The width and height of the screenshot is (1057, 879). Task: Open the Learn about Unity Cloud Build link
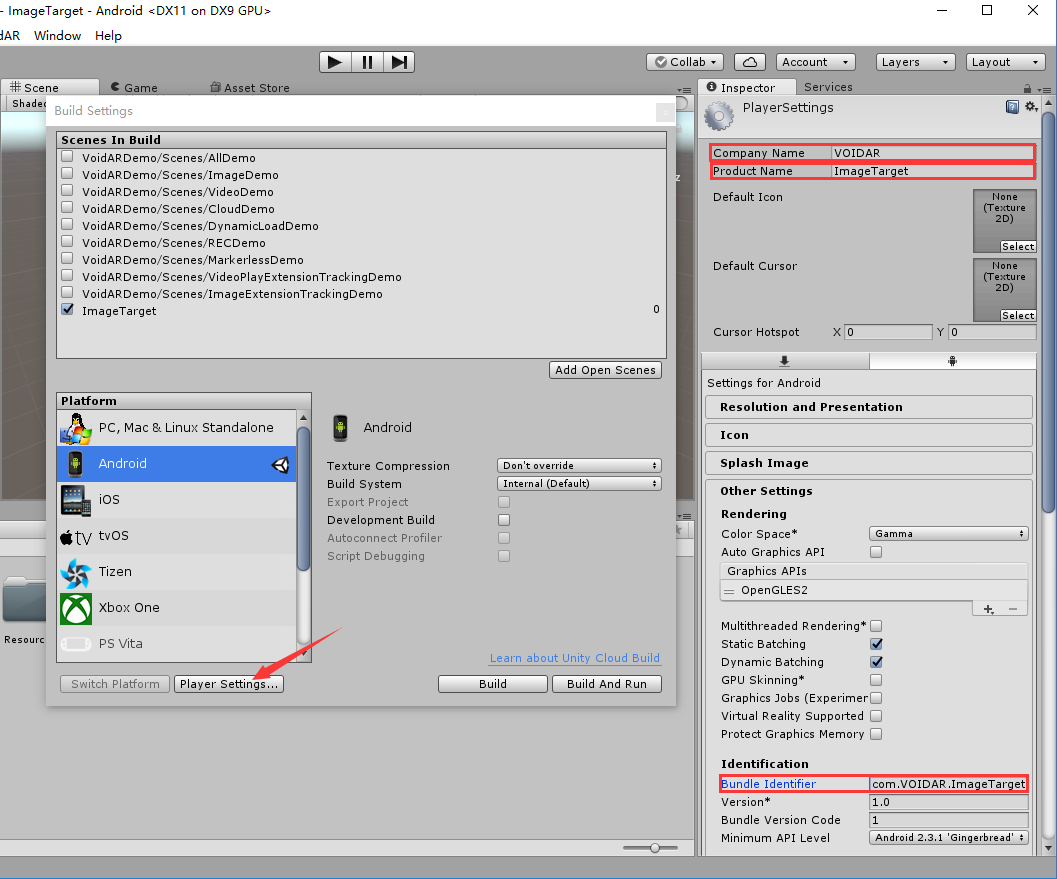pos(575,659)
